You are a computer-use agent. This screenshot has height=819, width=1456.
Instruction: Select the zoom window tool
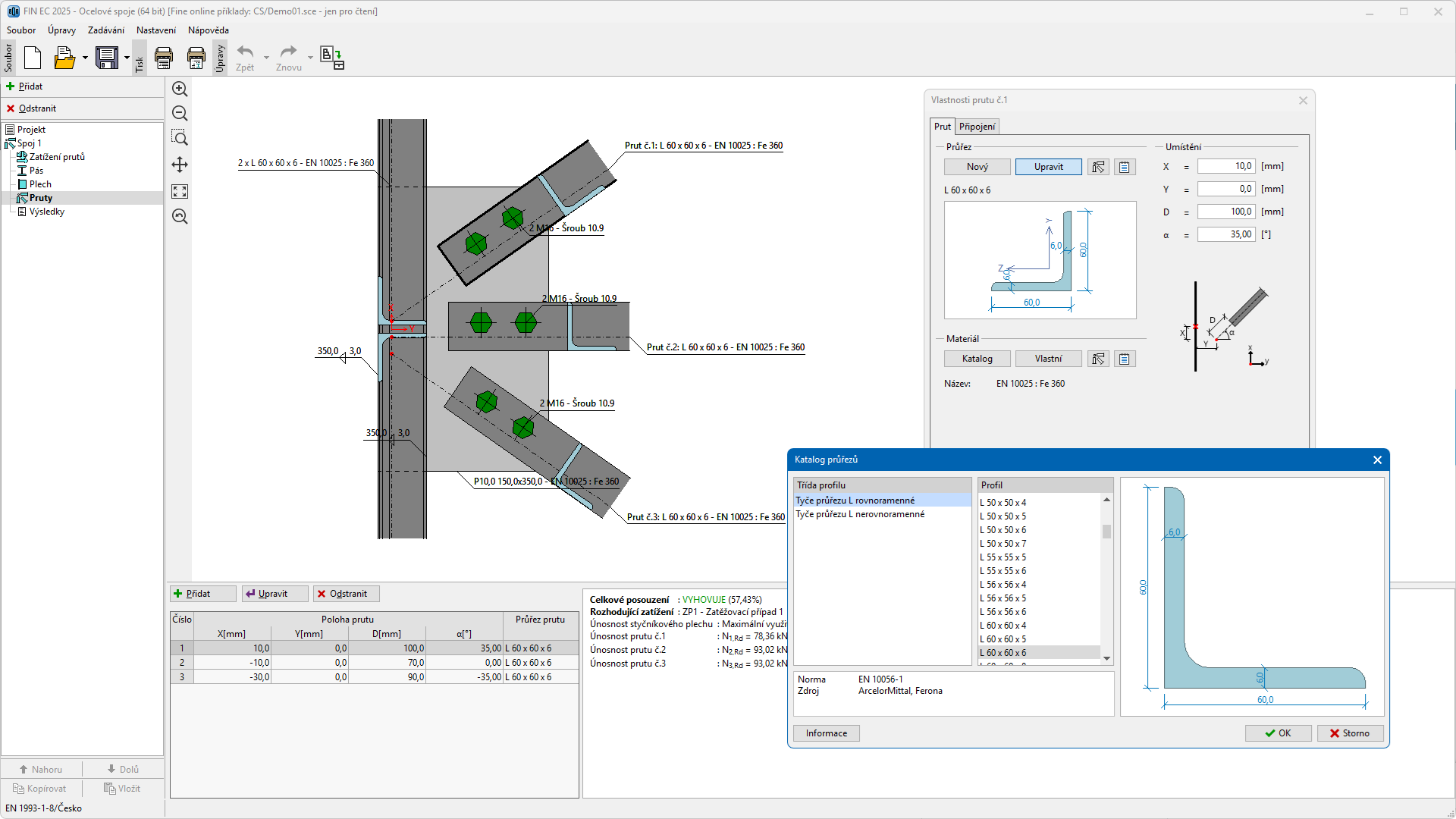[180, 138]
